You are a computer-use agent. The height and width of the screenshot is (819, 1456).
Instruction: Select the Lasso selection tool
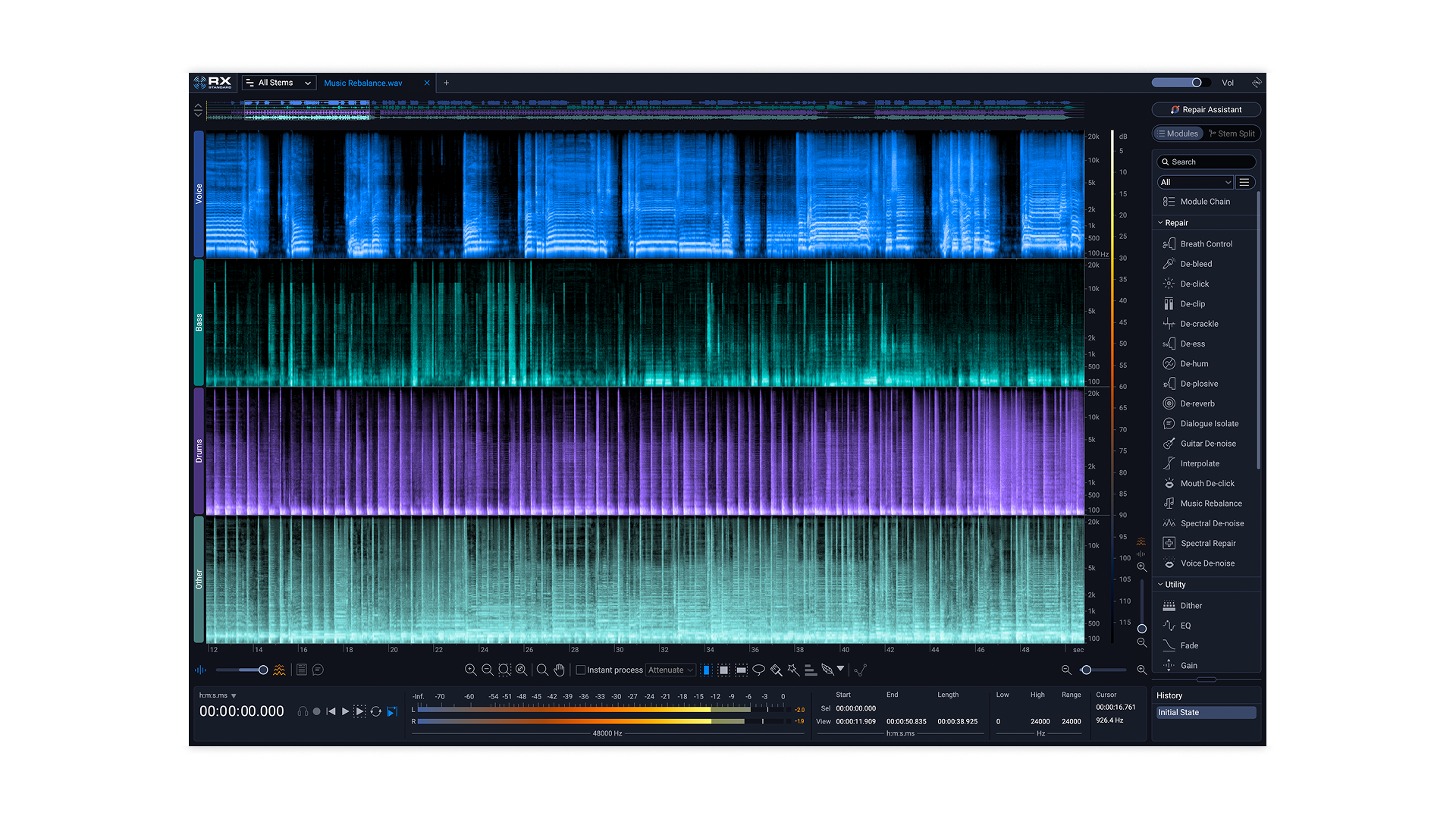758,670
